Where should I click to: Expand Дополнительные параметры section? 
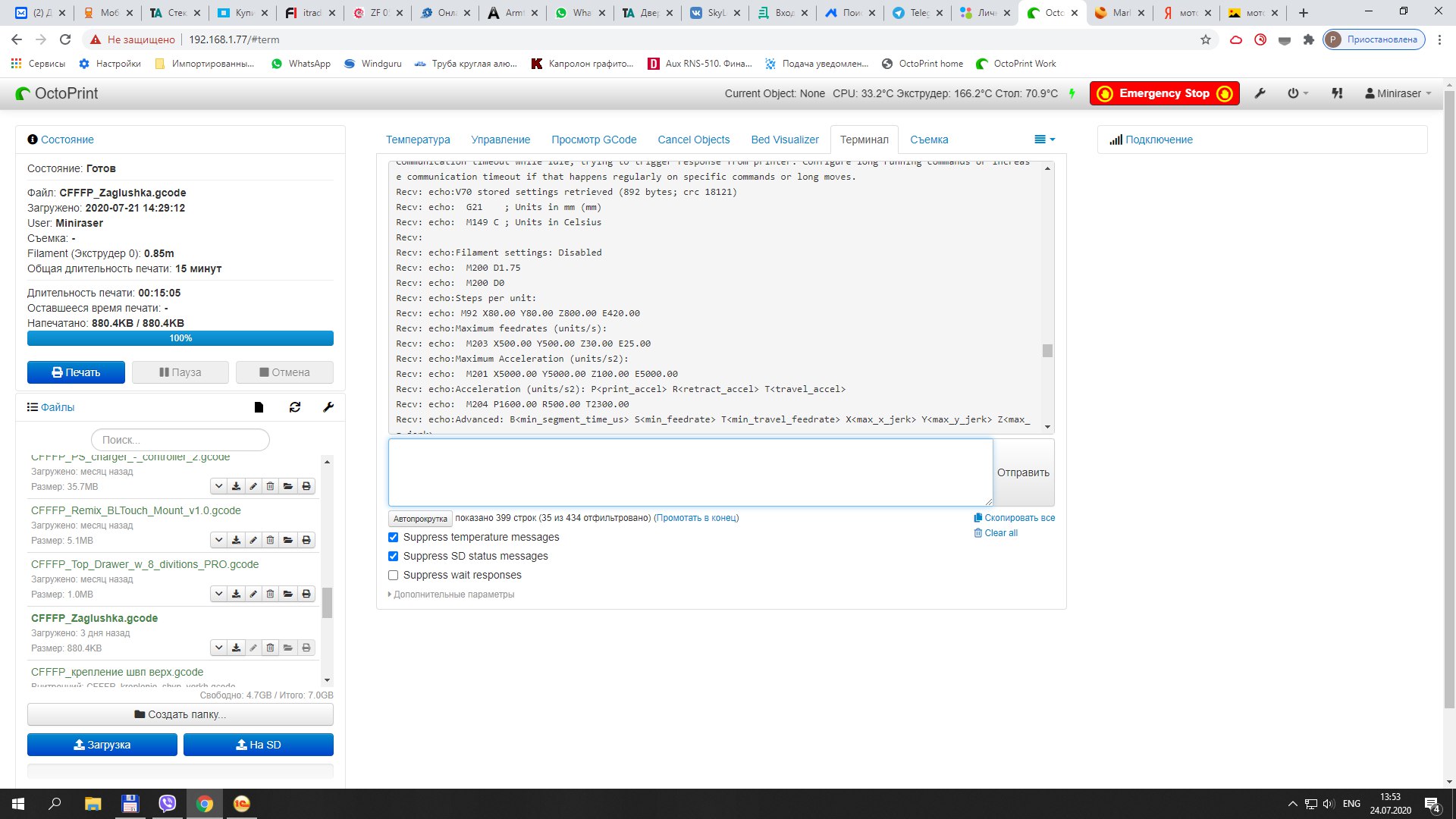452,595
